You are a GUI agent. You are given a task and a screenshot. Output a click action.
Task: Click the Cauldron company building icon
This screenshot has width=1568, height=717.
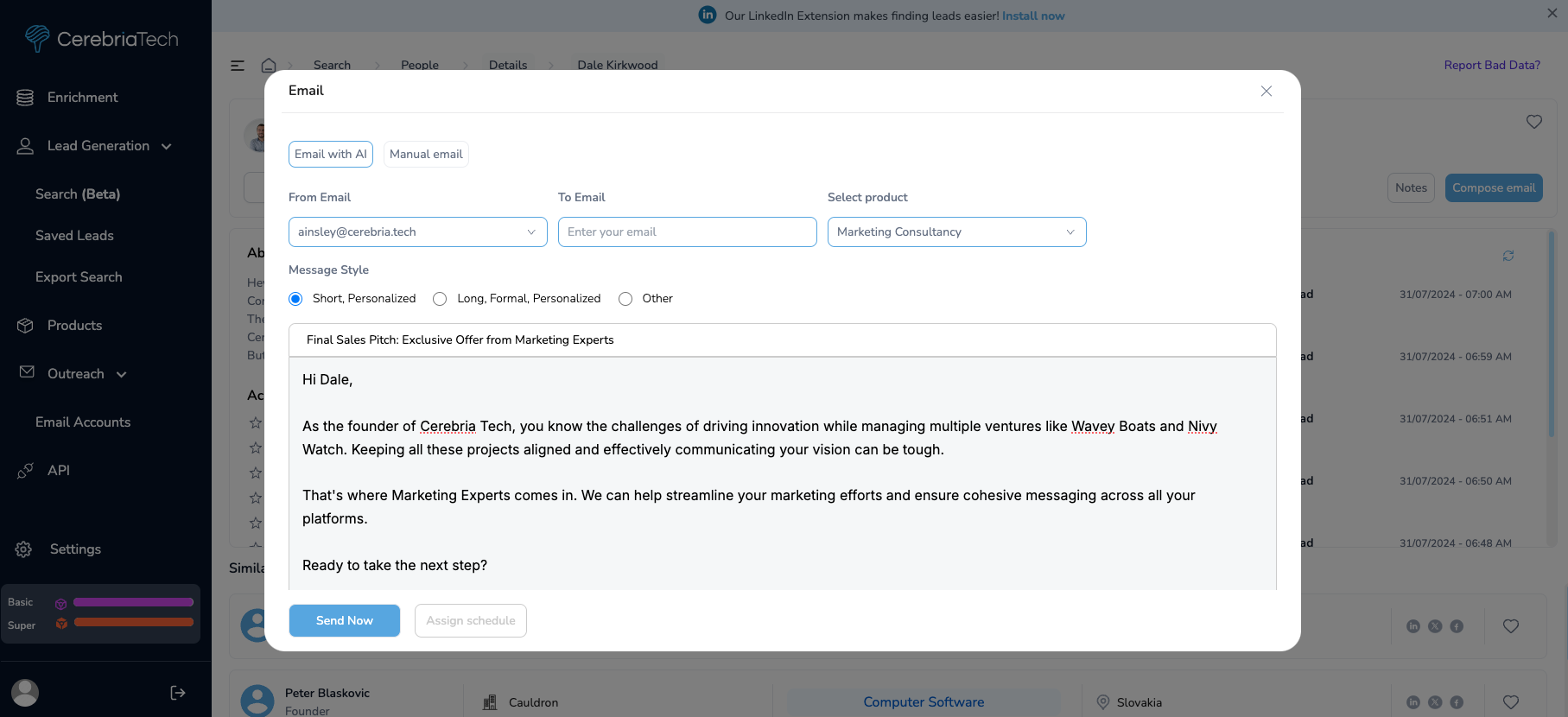coord(490,702)
